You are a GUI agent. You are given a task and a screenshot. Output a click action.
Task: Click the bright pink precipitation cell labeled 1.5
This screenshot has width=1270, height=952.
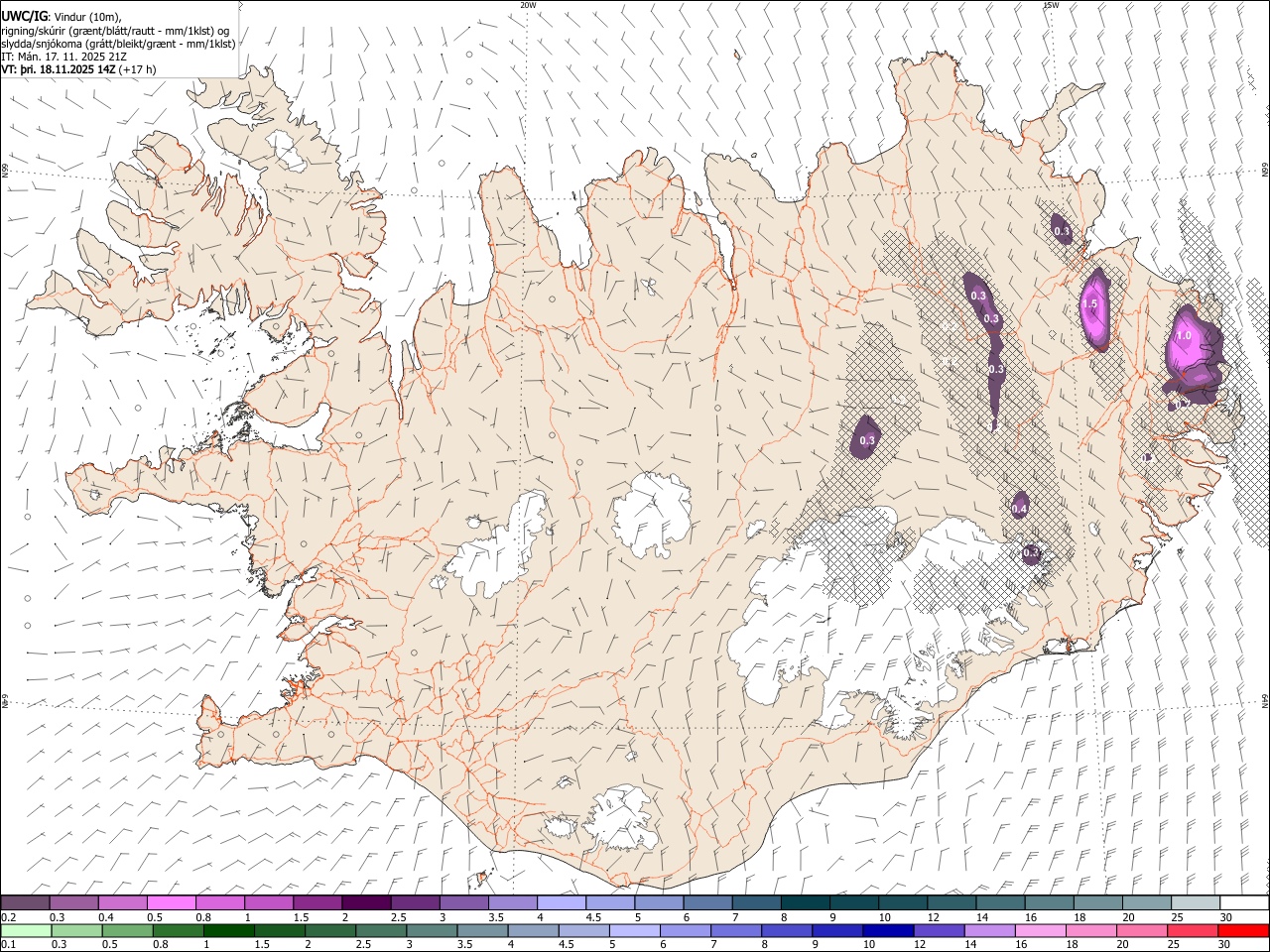tap(1095, 308)
